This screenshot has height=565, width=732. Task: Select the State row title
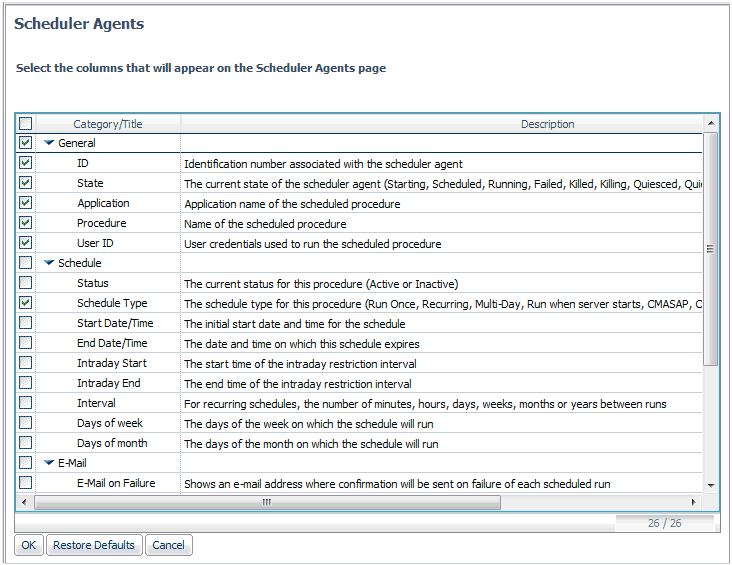(x=90, y=183)
